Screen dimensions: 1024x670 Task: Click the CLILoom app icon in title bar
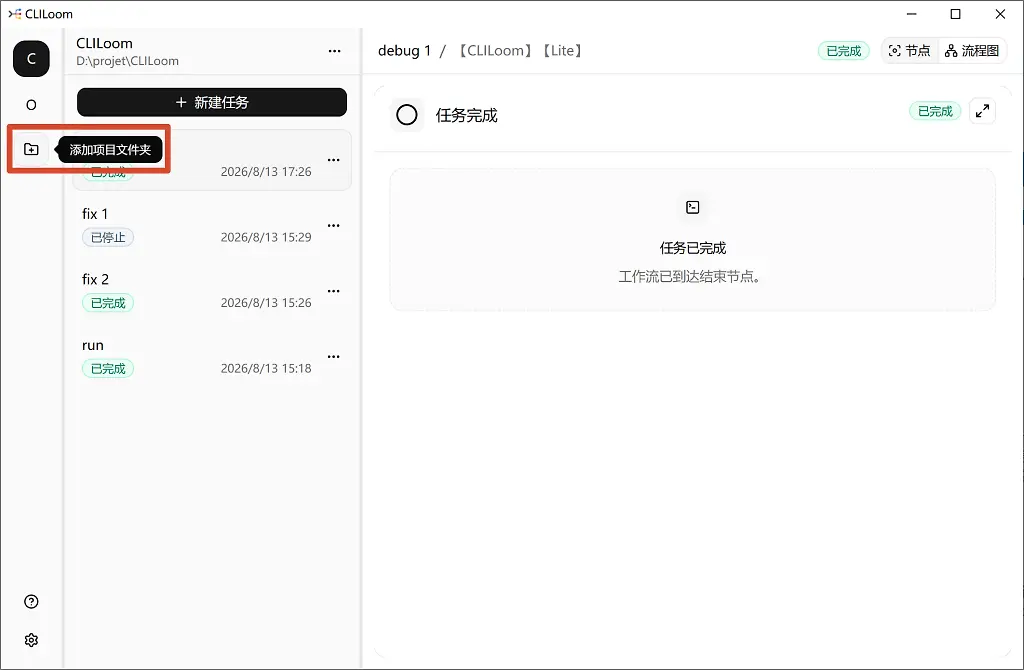click(14, 14)
